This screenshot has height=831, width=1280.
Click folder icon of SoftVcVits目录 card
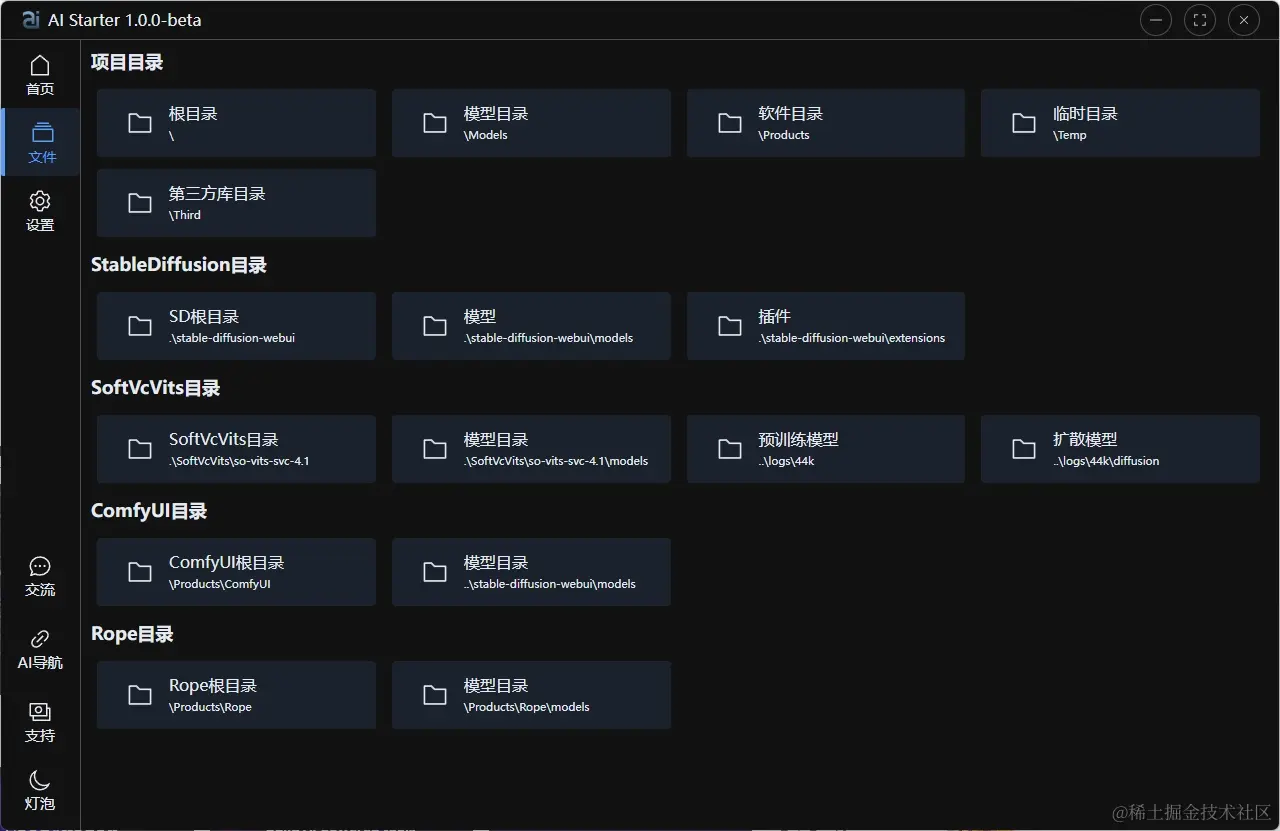pyautogui.click(x=140, y=449)
